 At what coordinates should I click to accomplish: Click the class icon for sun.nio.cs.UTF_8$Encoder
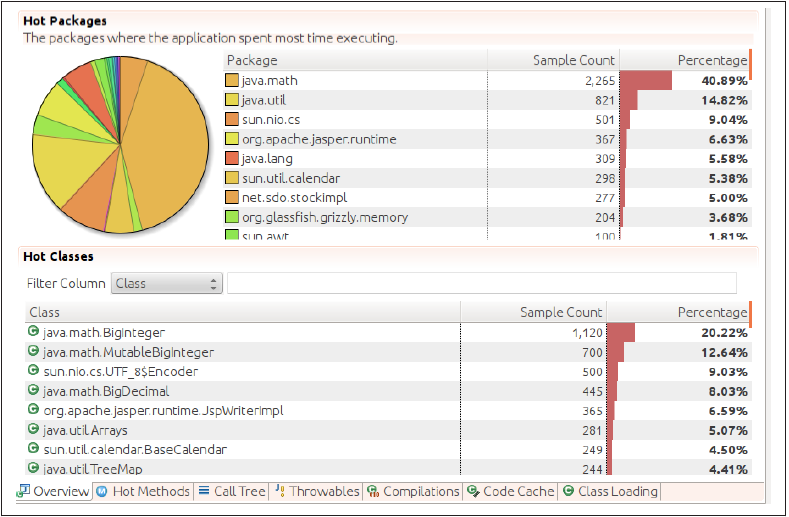click(33, 371)
